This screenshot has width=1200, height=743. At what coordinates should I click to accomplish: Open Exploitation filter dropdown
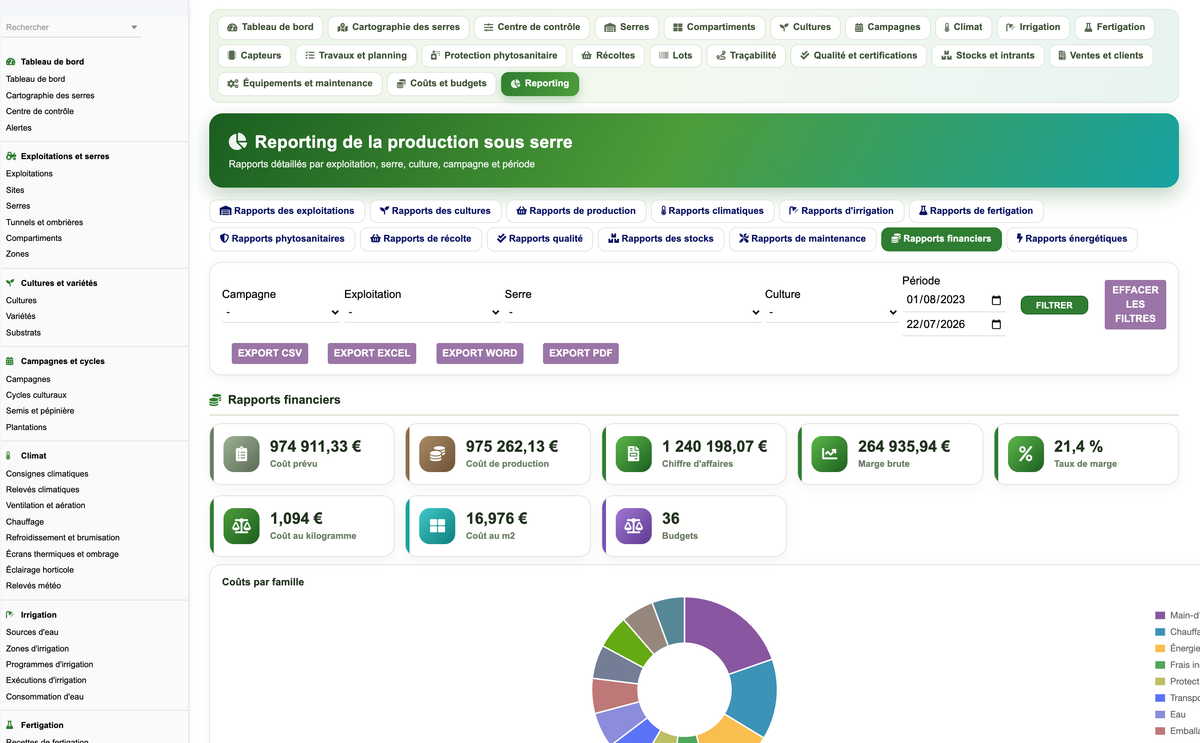click(x=422, y=313)
